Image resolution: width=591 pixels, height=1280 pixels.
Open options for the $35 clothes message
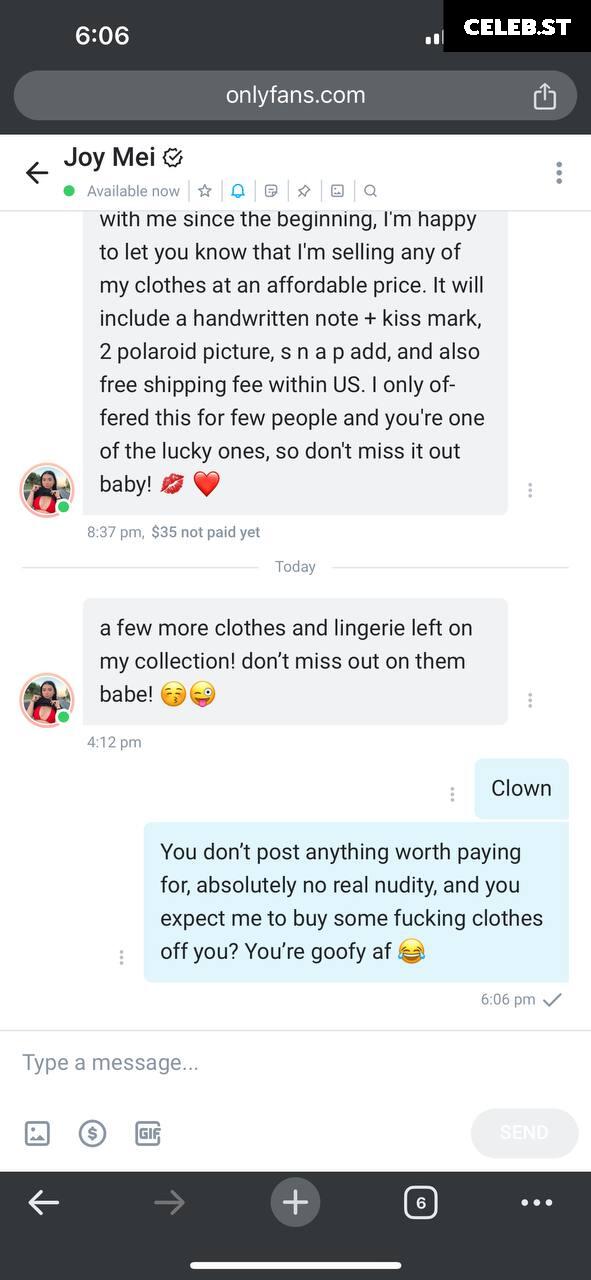(x=530, y=490)
